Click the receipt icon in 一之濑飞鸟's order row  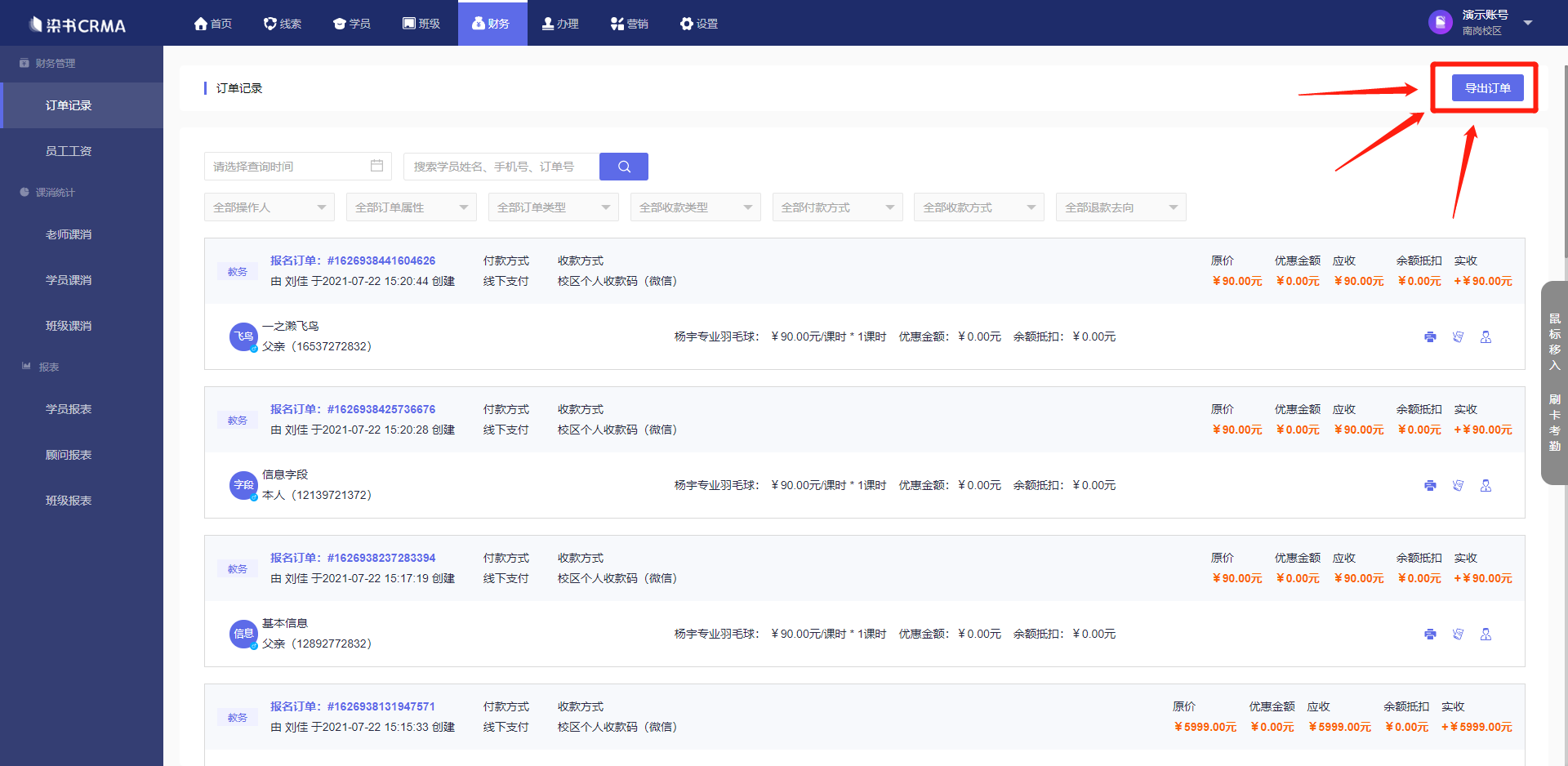point(1458,336)
